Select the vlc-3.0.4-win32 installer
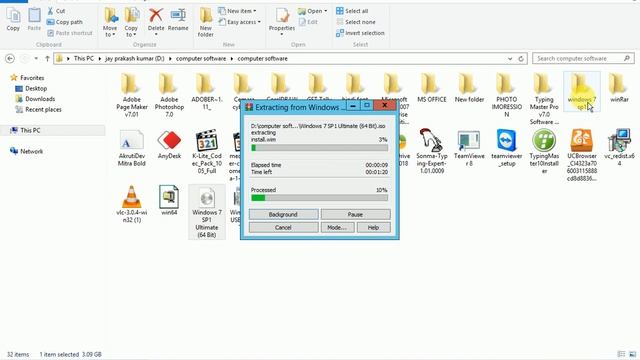This screenshot has width=640, height=360. point(131,204)
